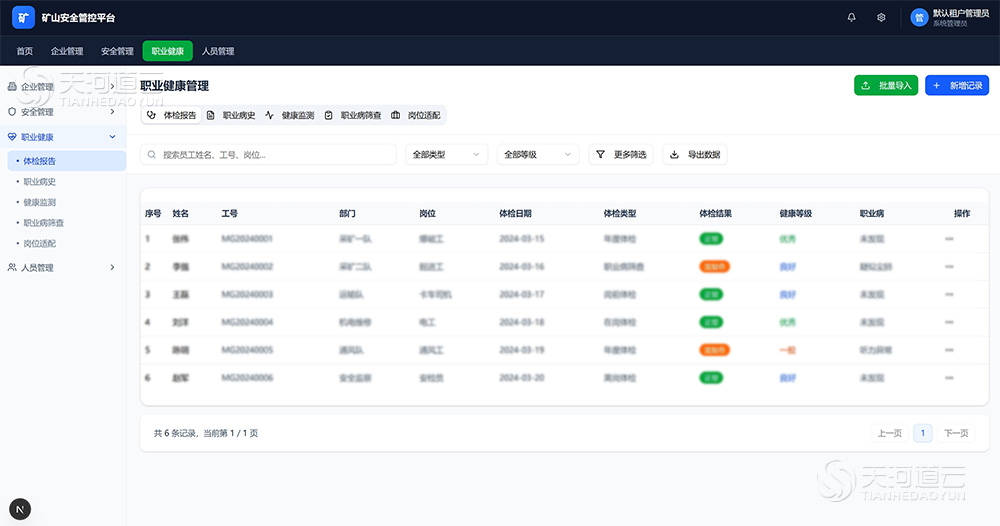This screenshot has width=1000, height=526.
Task: Switch to the 职业病史 tab
Action: (x=231, y=115)
